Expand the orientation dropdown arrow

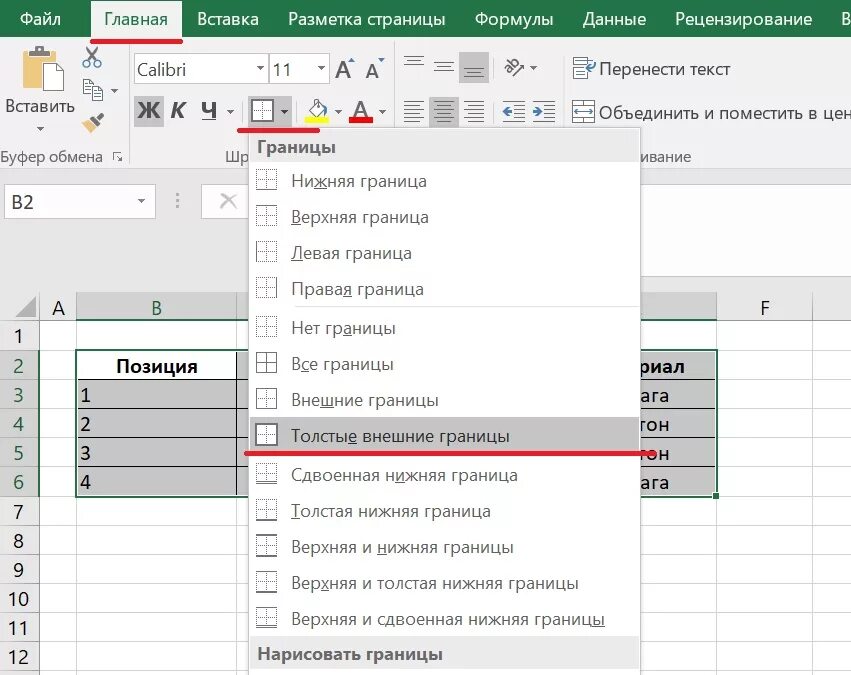(x=534, y=67)
